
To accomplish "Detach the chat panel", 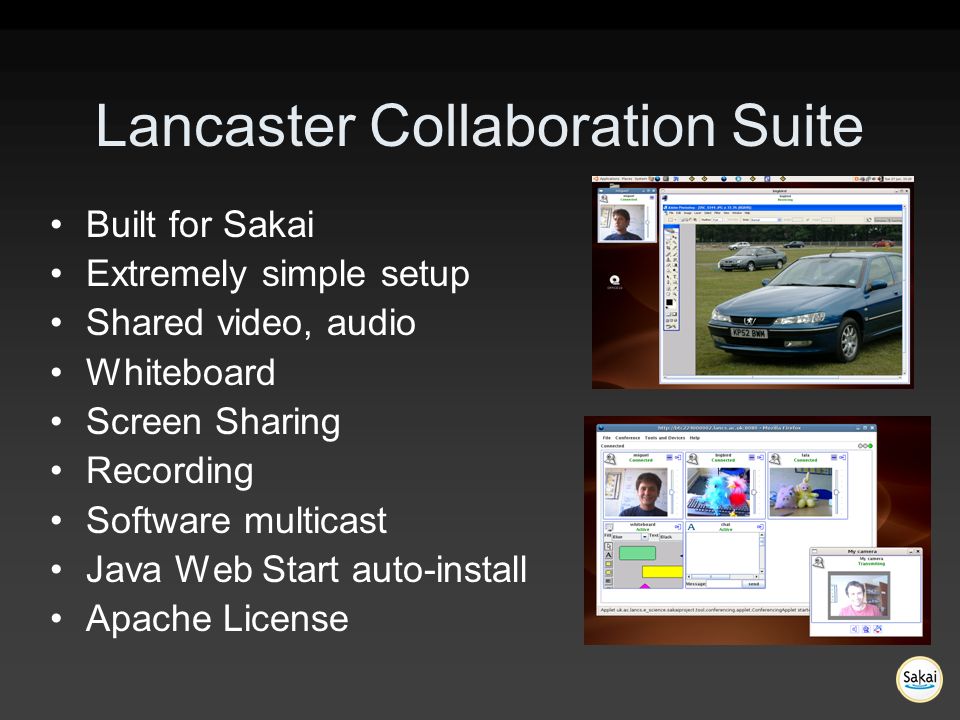I will [x=760, y=527].
